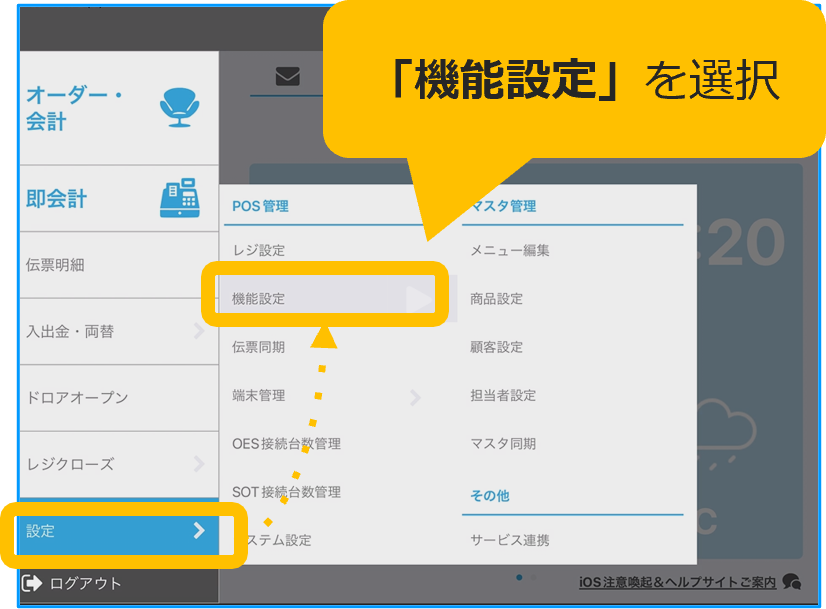This screenshot has width=826, height=609.
Task: Click the envelope mail icon
Action: pos(287,77)
